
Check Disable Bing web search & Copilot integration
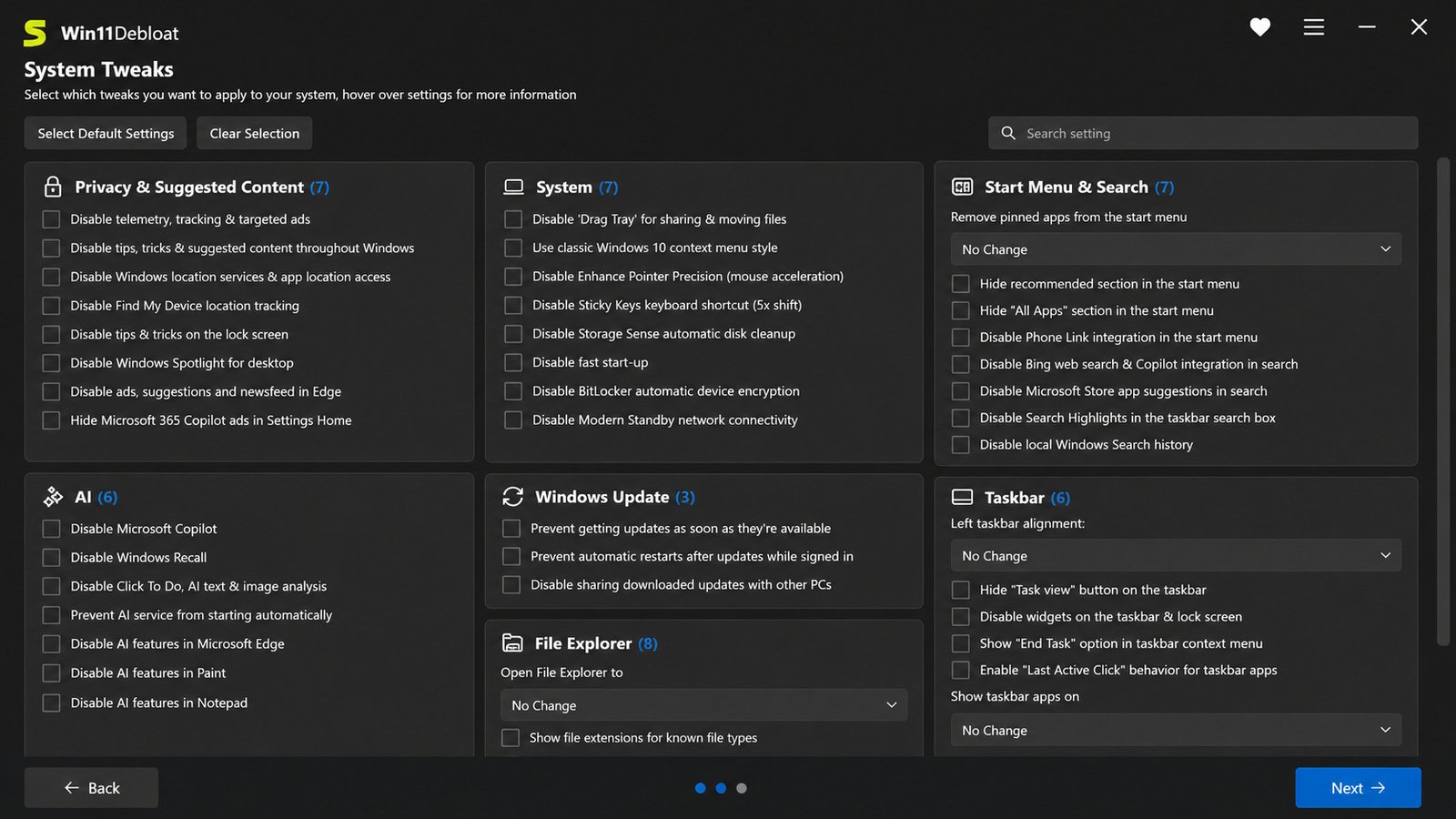(x=960, y=364)
